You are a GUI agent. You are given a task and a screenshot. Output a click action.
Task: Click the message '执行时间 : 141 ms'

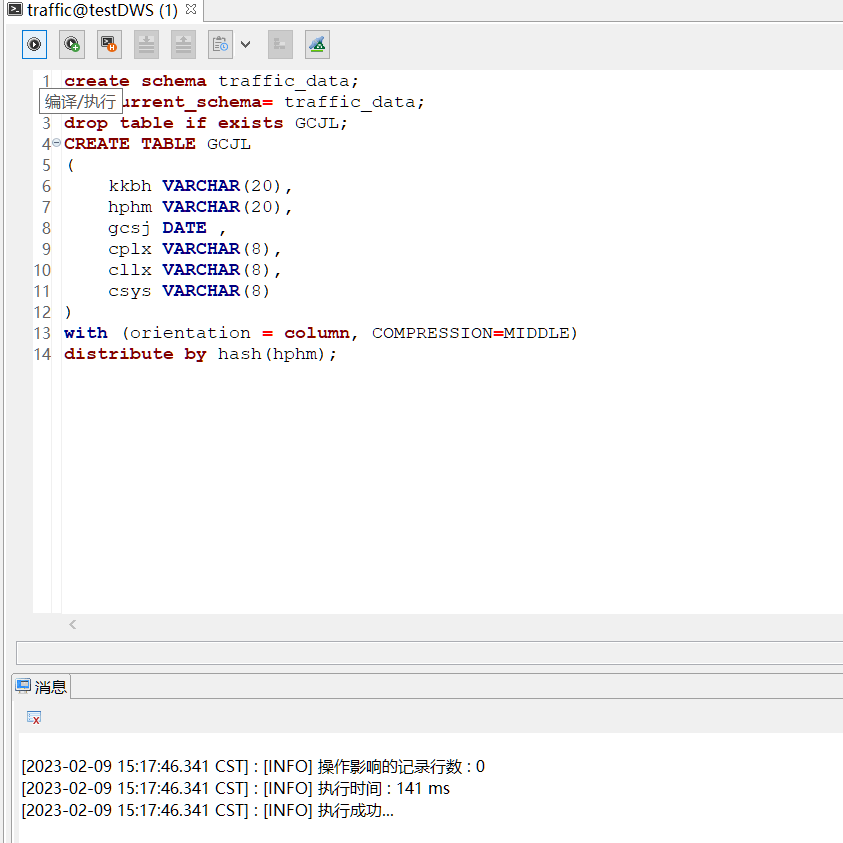pyautogui.click(x=383, y=788)
